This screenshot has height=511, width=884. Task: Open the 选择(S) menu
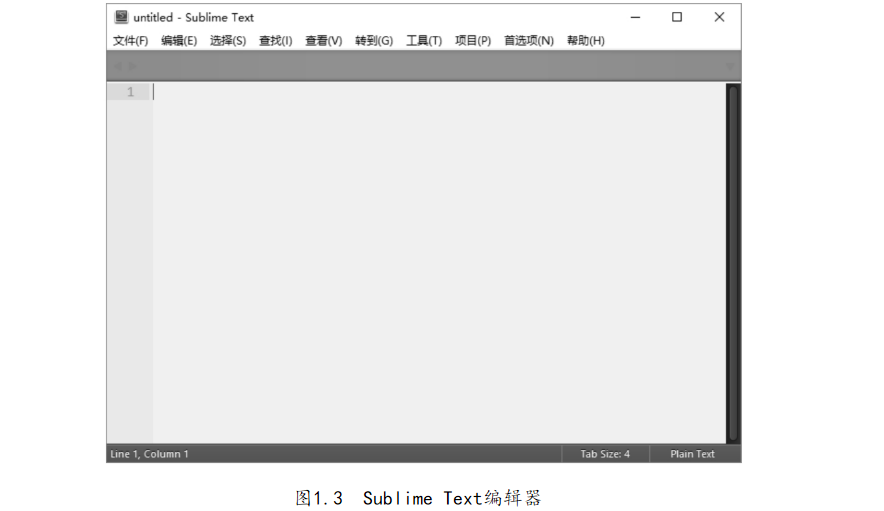[x=228, y=41]
